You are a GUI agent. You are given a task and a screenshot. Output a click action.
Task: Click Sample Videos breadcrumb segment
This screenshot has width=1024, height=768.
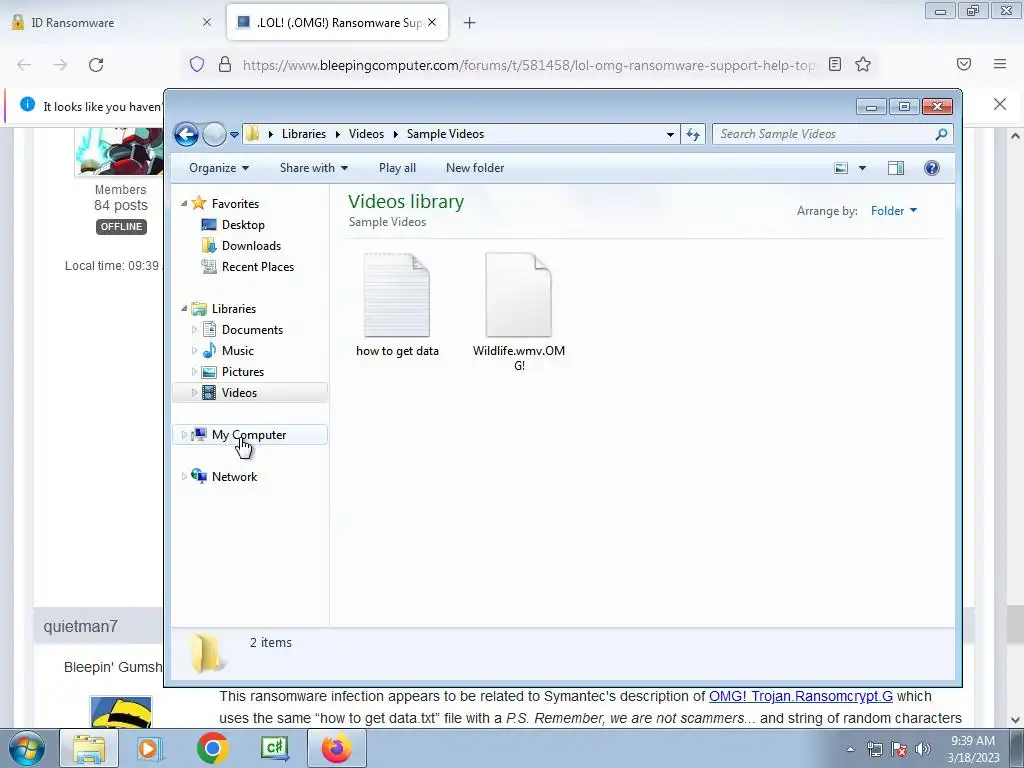(445, 134)
